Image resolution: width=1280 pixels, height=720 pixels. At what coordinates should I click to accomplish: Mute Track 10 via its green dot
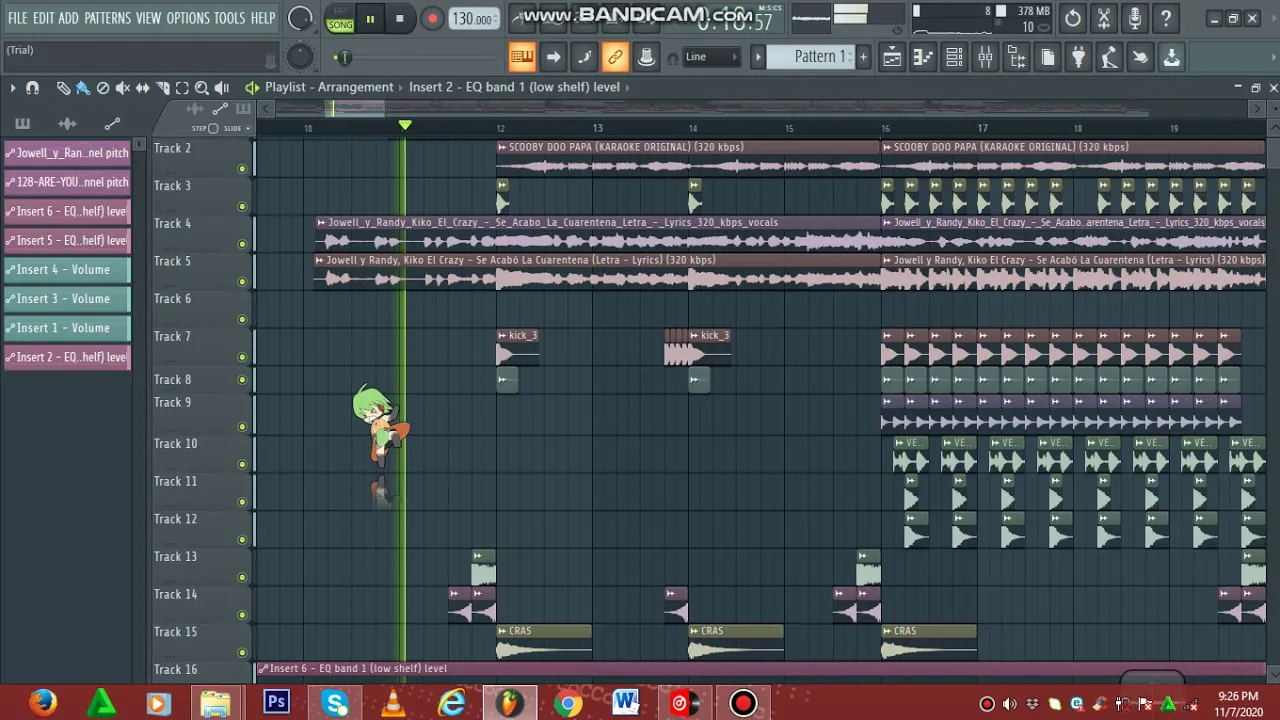point(242,464)
